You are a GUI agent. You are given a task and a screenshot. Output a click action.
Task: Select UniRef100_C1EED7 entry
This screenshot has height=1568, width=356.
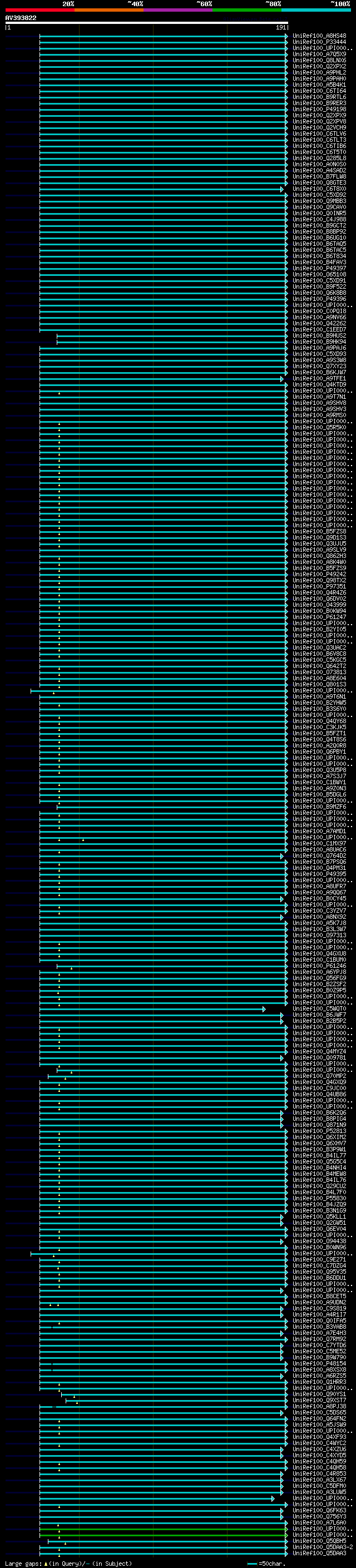pos(319,329)
